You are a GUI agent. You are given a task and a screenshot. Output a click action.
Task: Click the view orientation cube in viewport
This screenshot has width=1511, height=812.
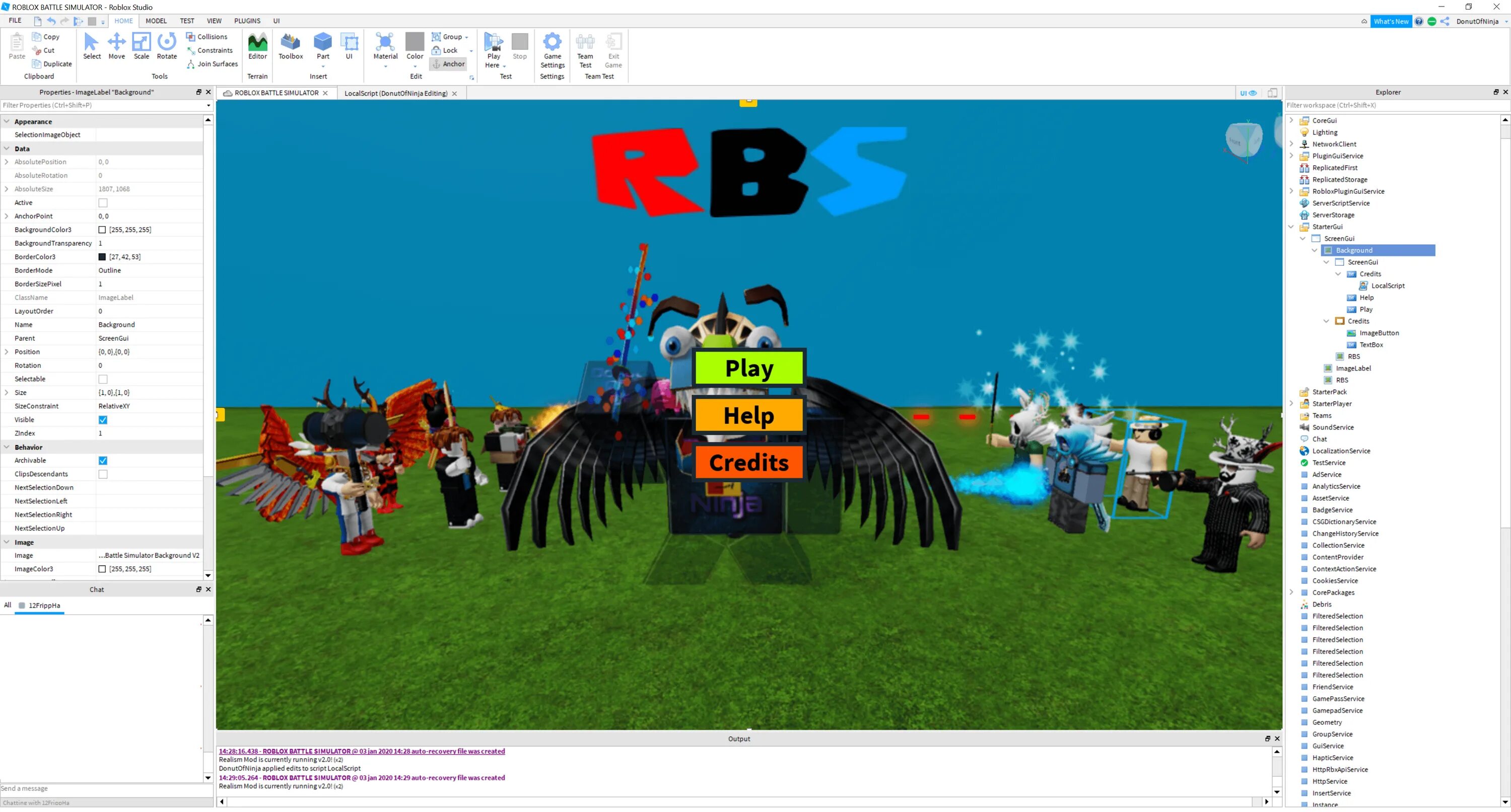(1243, 139)
